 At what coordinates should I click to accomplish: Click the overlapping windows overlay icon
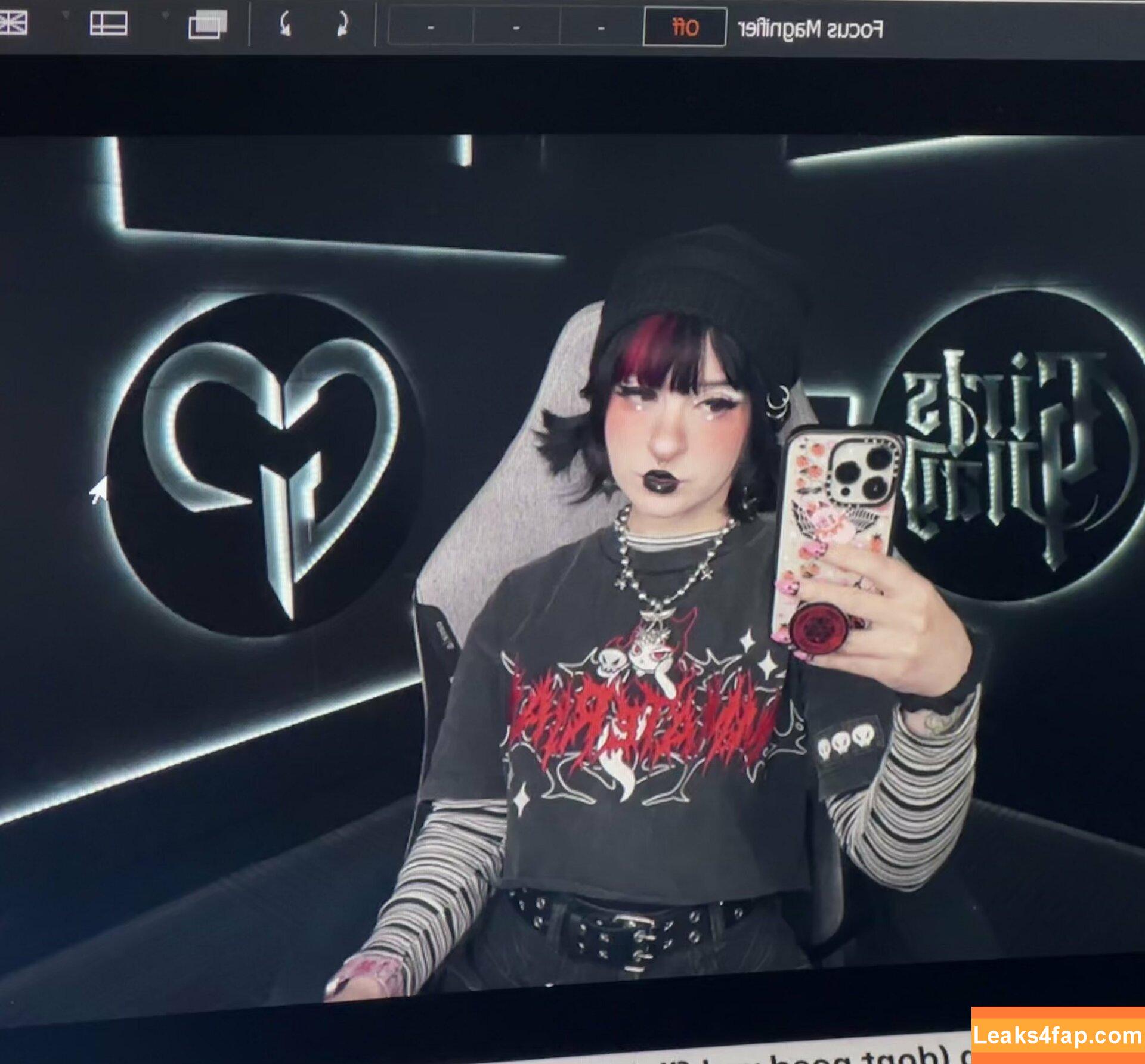(x=208, y=25)
